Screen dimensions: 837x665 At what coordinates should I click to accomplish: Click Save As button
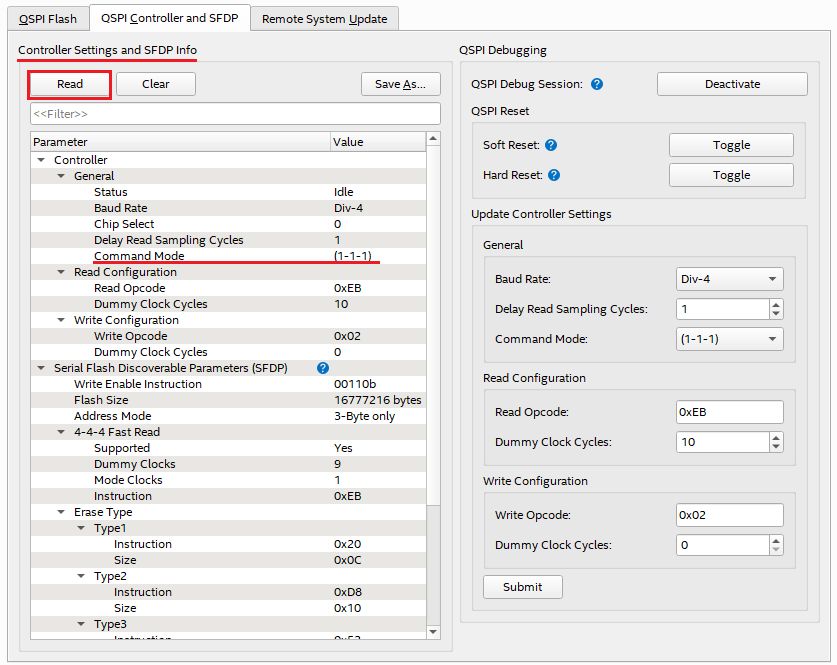point(400,84)
